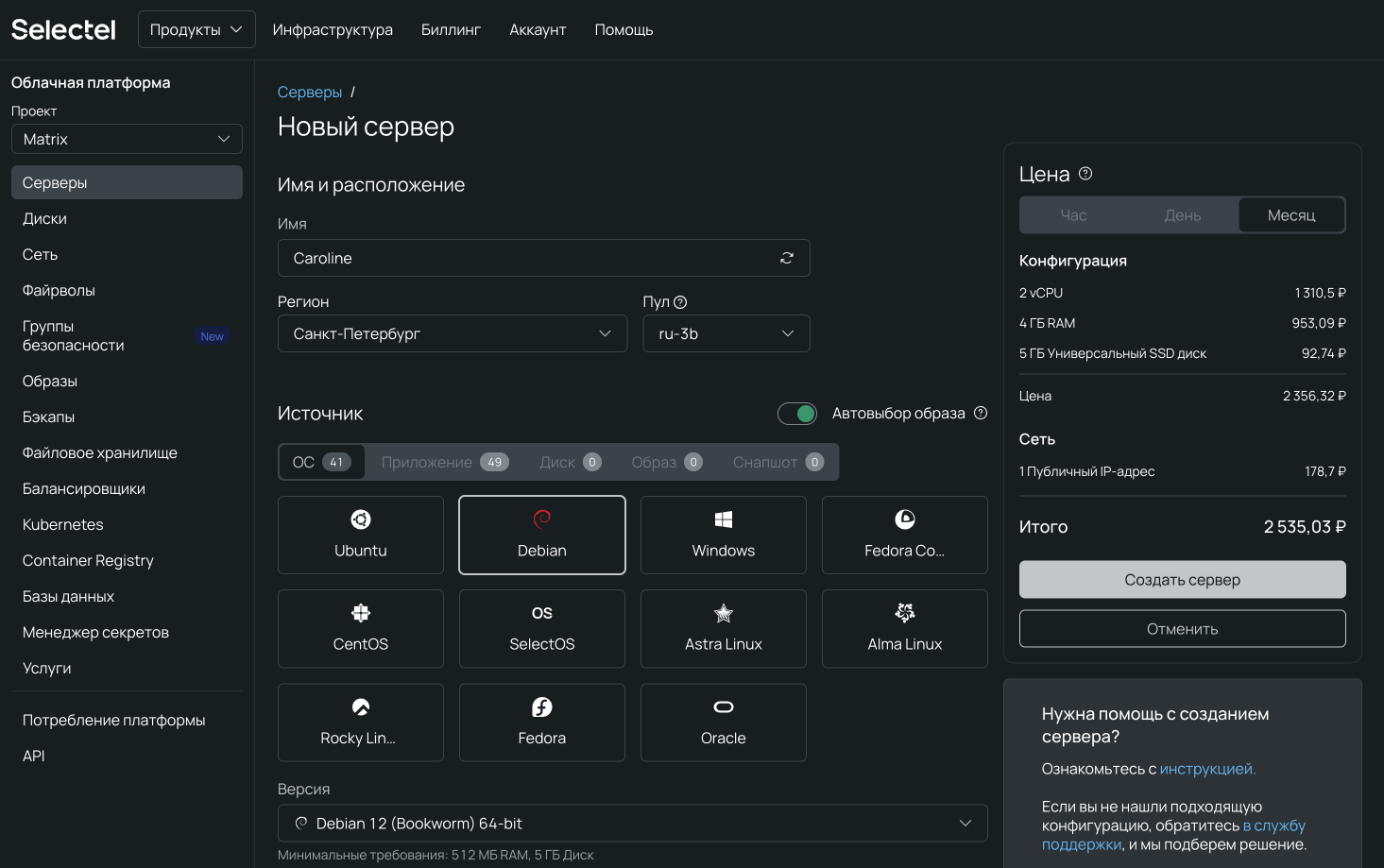The image size is (1384, 868).
Task: Switch to the Снапшот source tab
Action: click(778, 462)
